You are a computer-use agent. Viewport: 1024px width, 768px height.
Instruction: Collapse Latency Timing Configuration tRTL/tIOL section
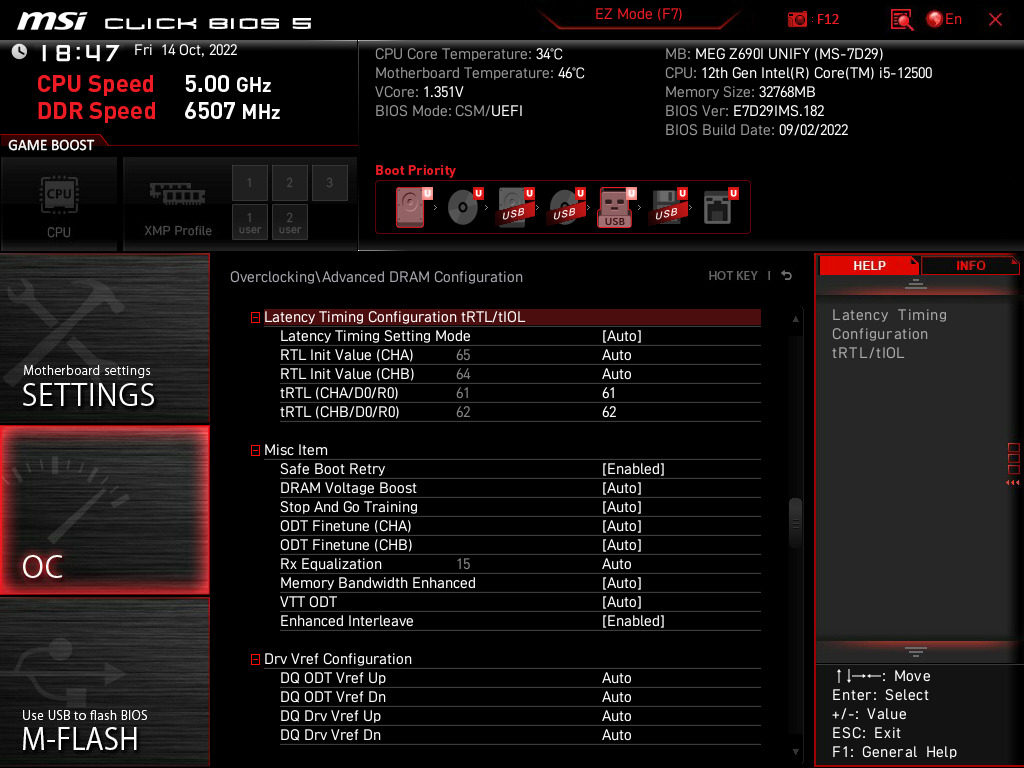[x=255, y=317]
